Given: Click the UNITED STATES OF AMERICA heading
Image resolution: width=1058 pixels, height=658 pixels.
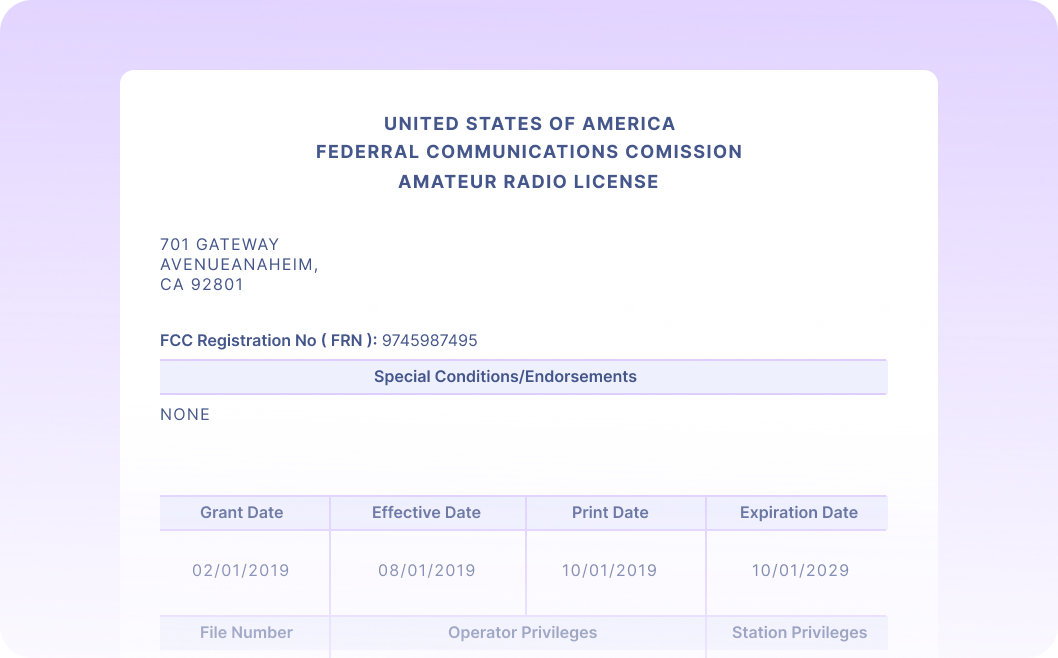Looking at the screenshot, I should (x=529, y=124).
